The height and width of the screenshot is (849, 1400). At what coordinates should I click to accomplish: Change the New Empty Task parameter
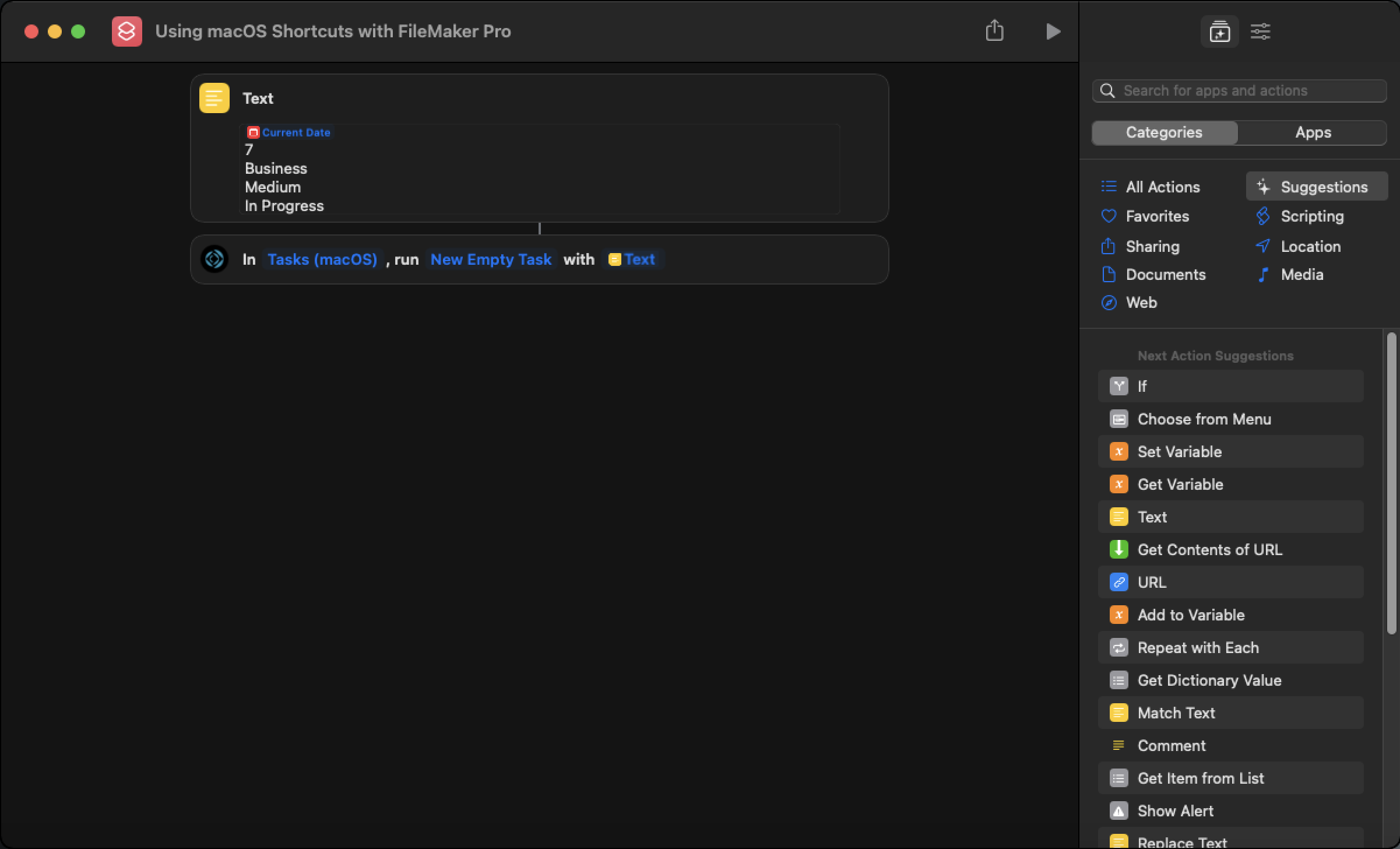490,259
